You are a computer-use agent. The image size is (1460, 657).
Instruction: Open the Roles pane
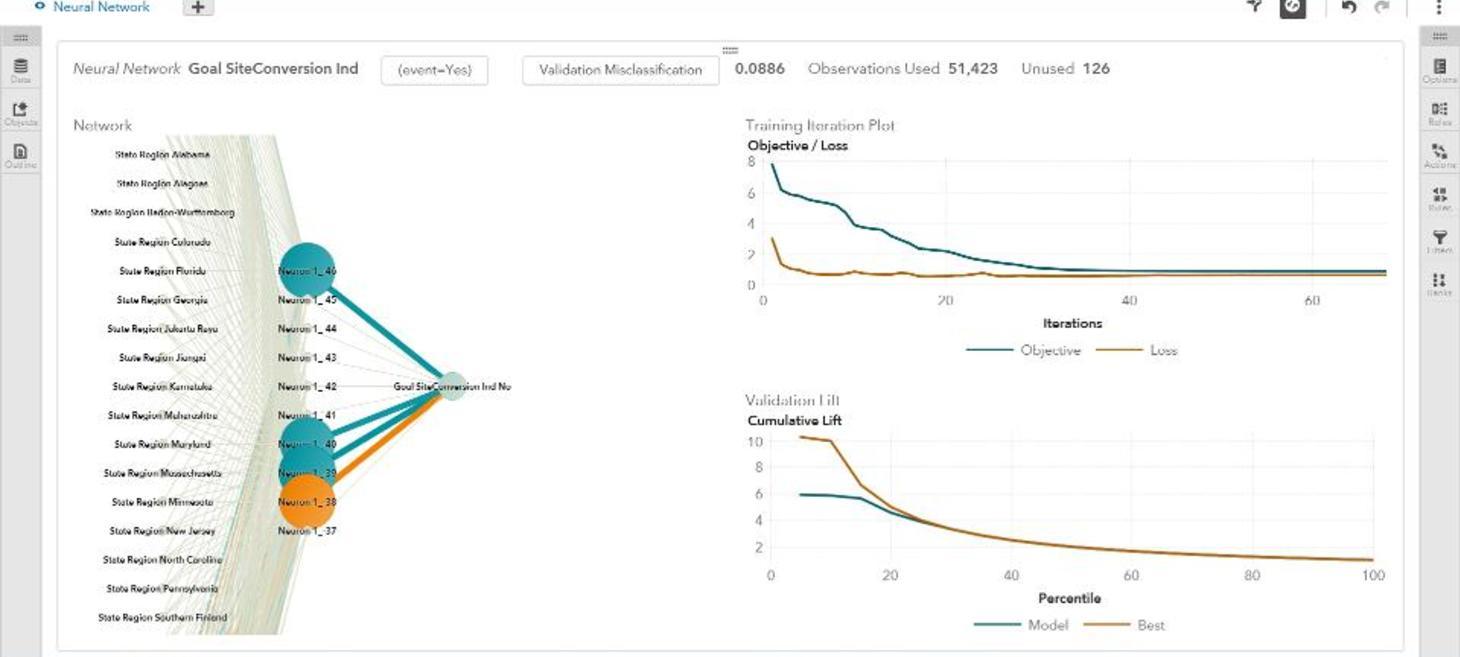[x=1439, y=113]
